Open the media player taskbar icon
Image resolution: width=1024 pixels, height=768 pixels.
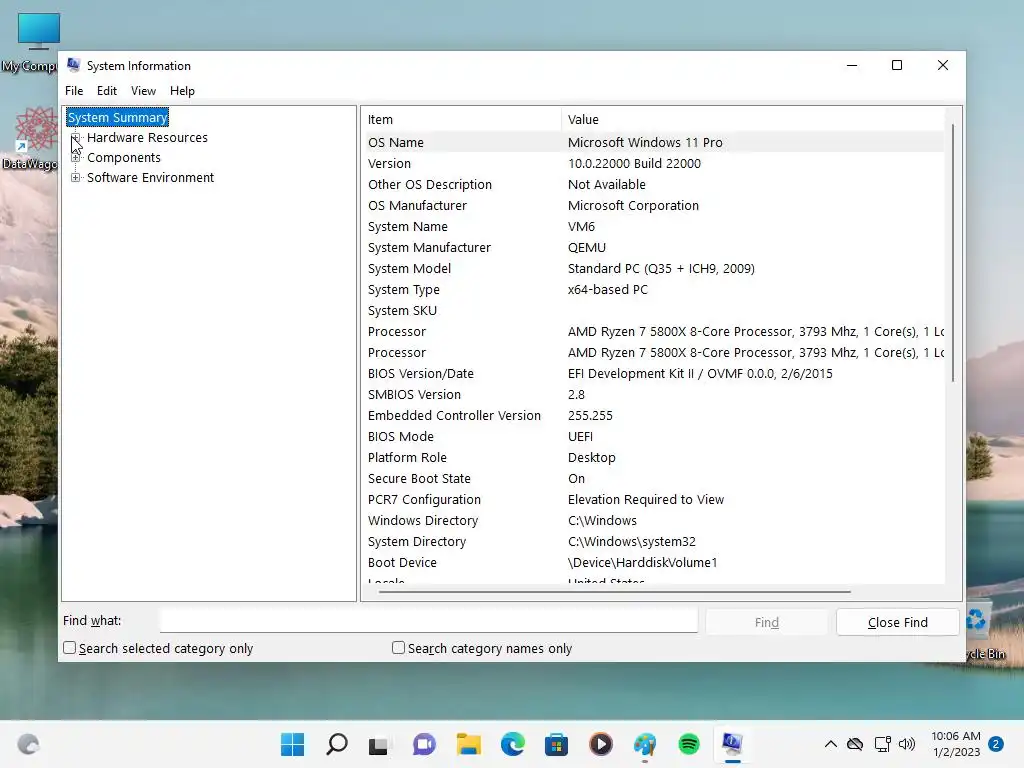pyautogui.click(x=601, y=744)
